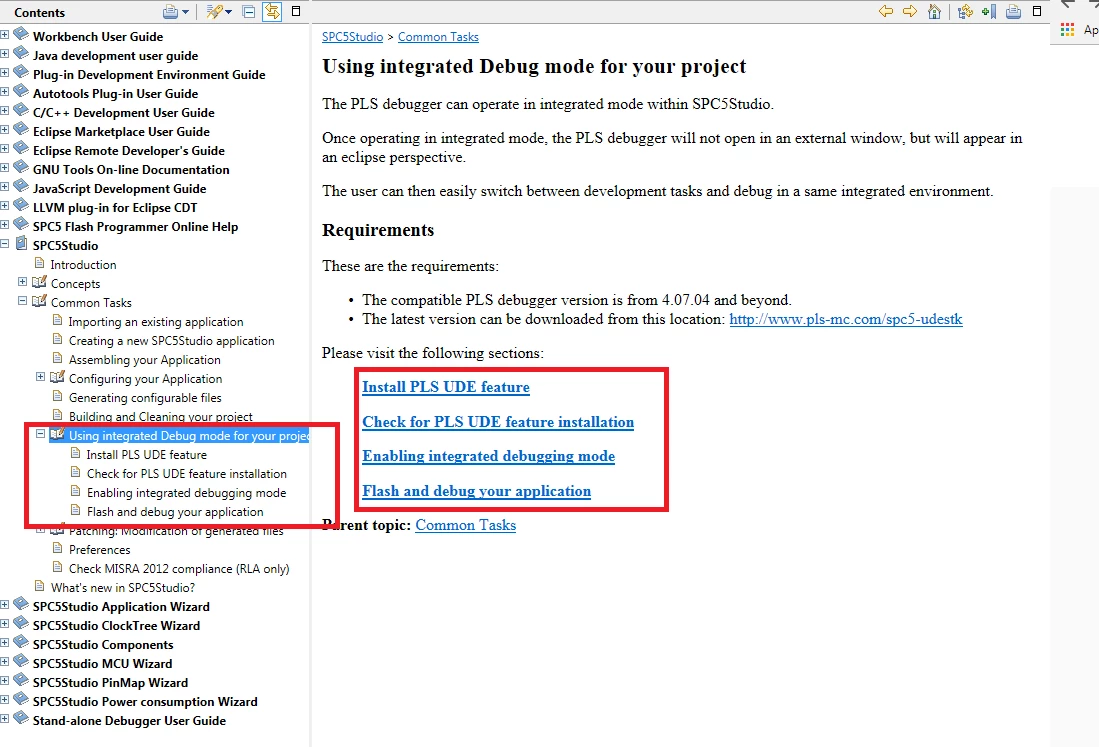The image size is (1099, 747).
Task: Select Creating a new SPC5Studio application topic
Action: (x=171, y=341)
